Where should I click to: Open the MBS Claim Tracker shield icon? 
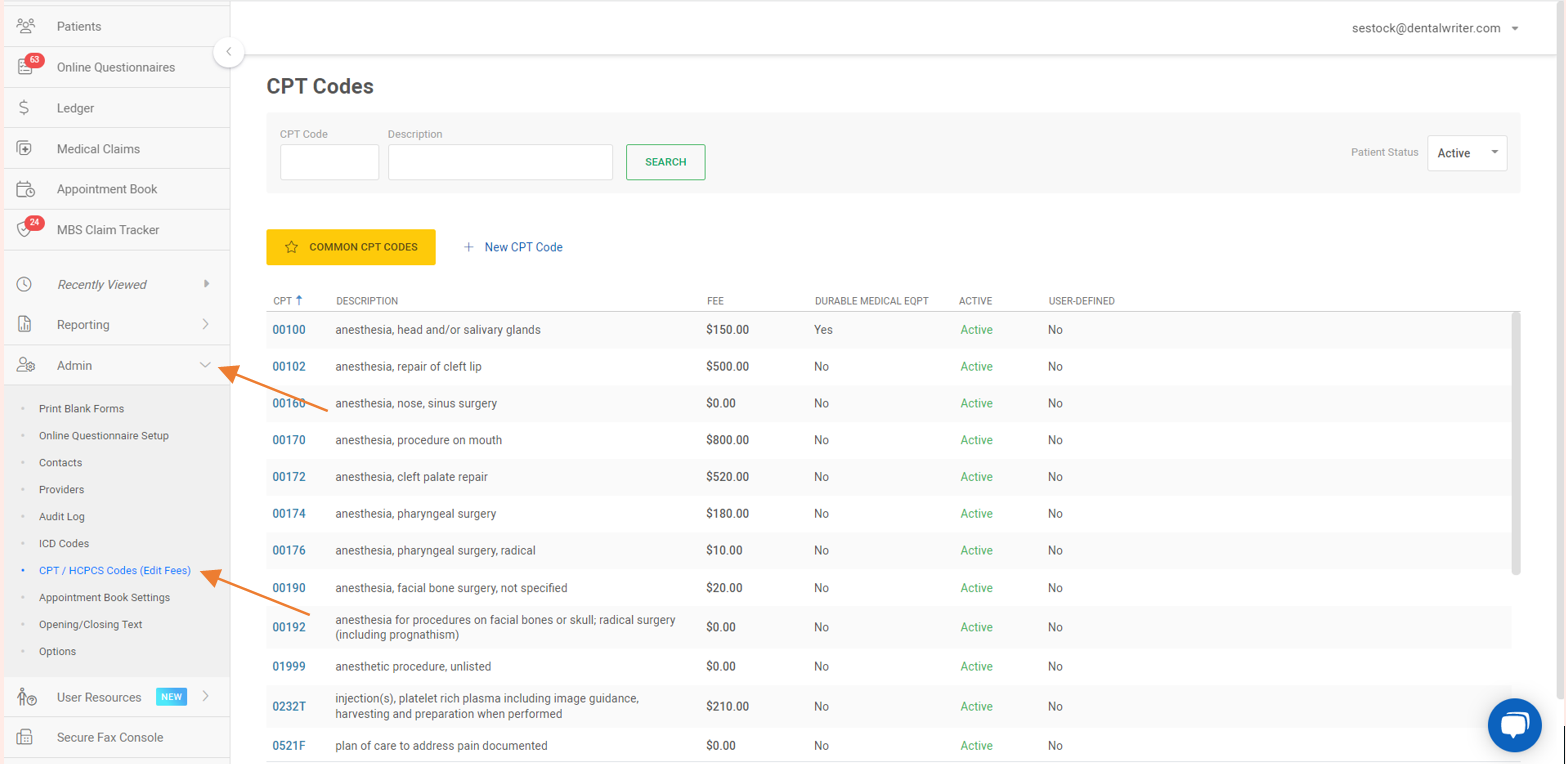(x=26, y=230)
